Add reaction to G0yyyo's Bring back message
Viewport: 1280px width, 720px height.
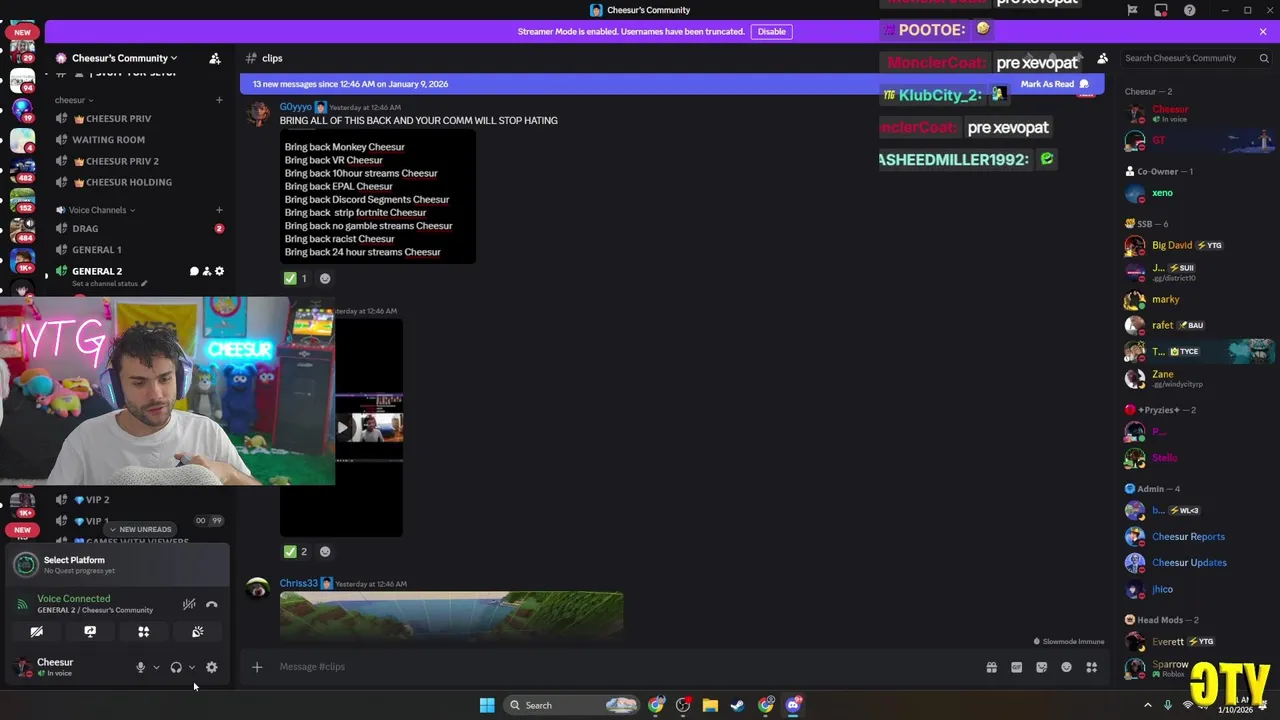(x=325, y=278)
